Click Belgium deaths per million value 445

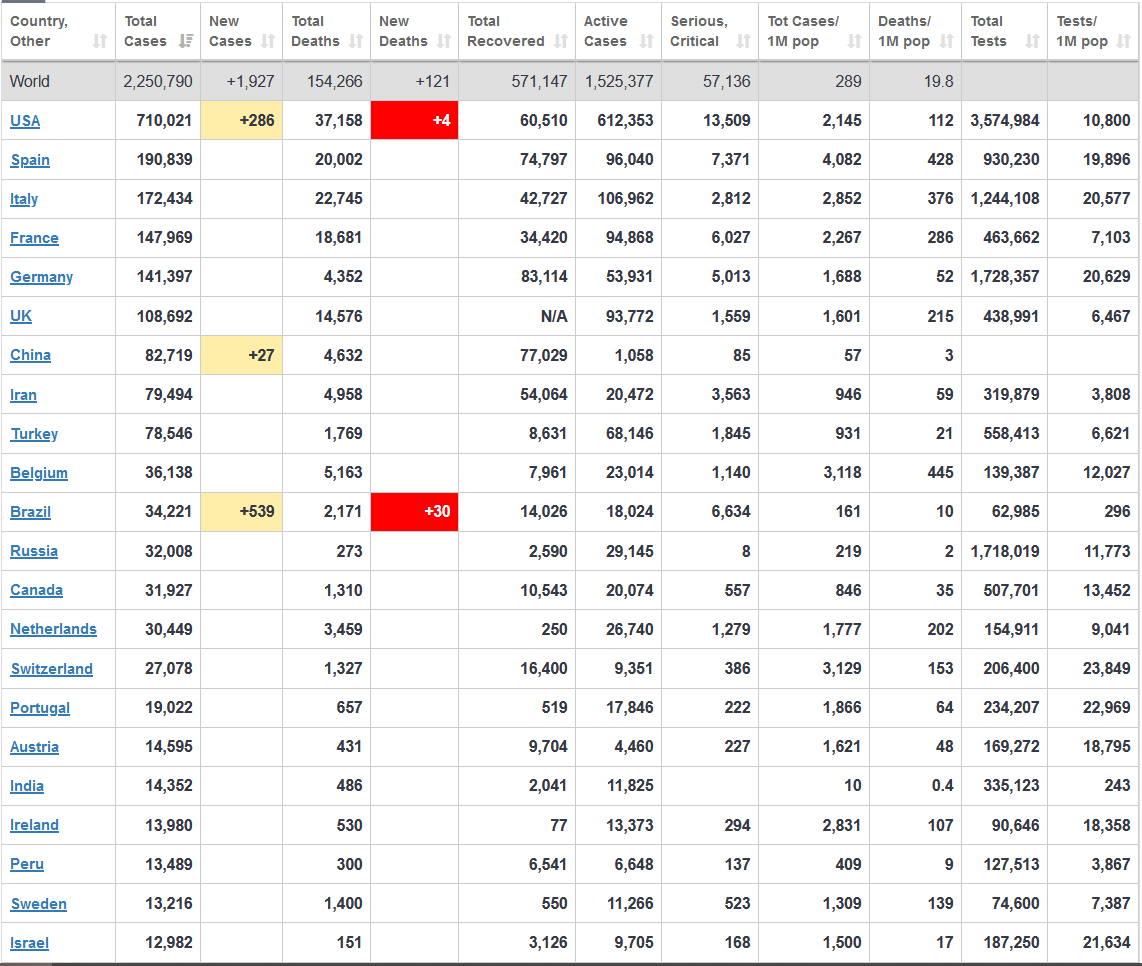(x=940, y=473)
